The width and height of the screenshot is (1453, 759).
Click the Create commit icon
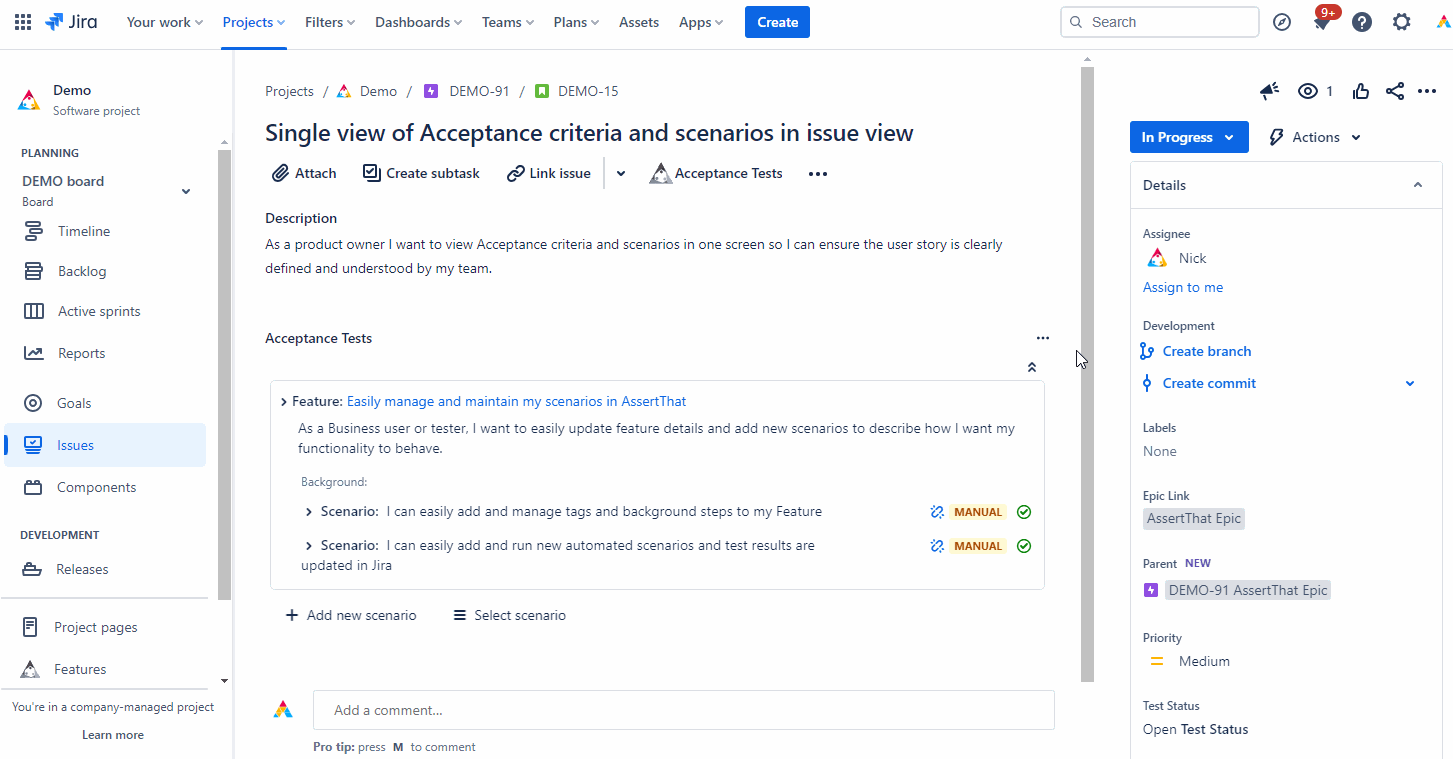pyautogui.click(x=1146, y=383)
